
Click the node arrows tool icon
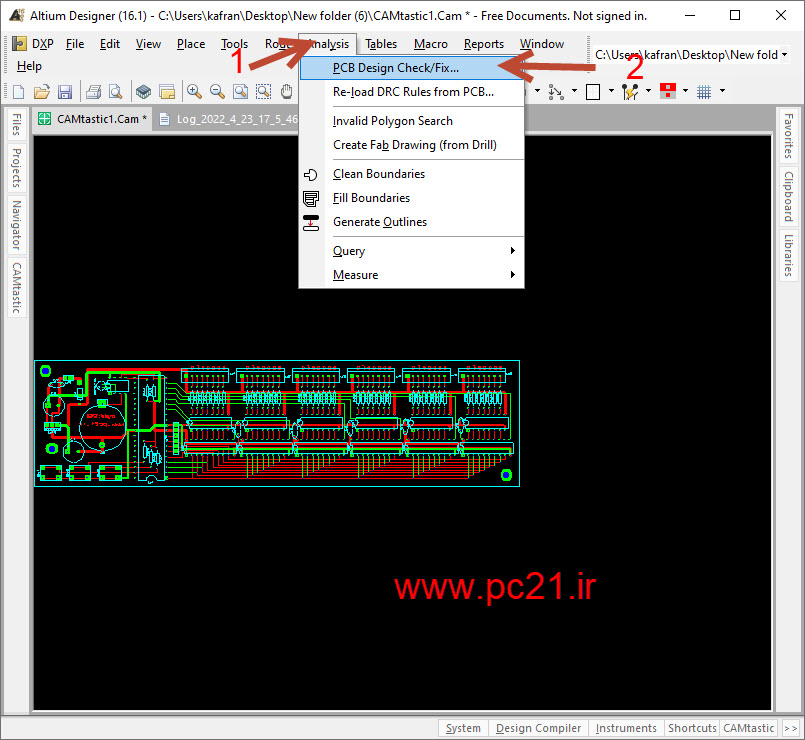point(555,92)
